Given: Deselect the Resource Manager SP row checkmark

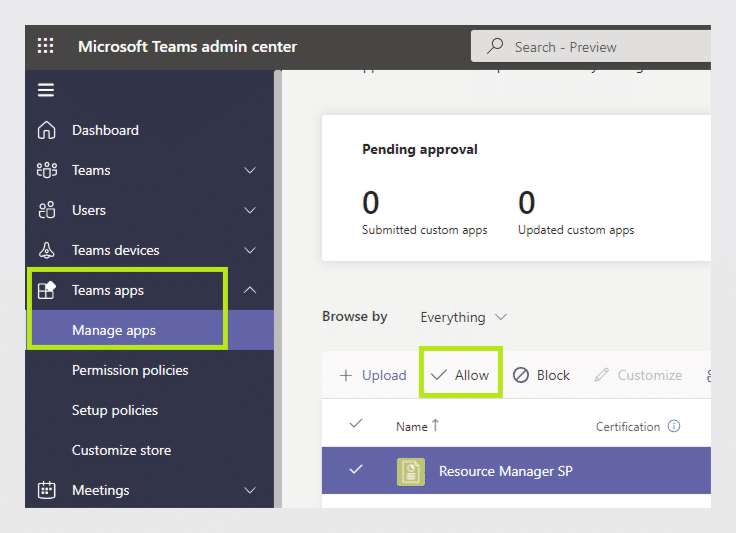Looking at the screenshot, I should [x=356, y=469].
